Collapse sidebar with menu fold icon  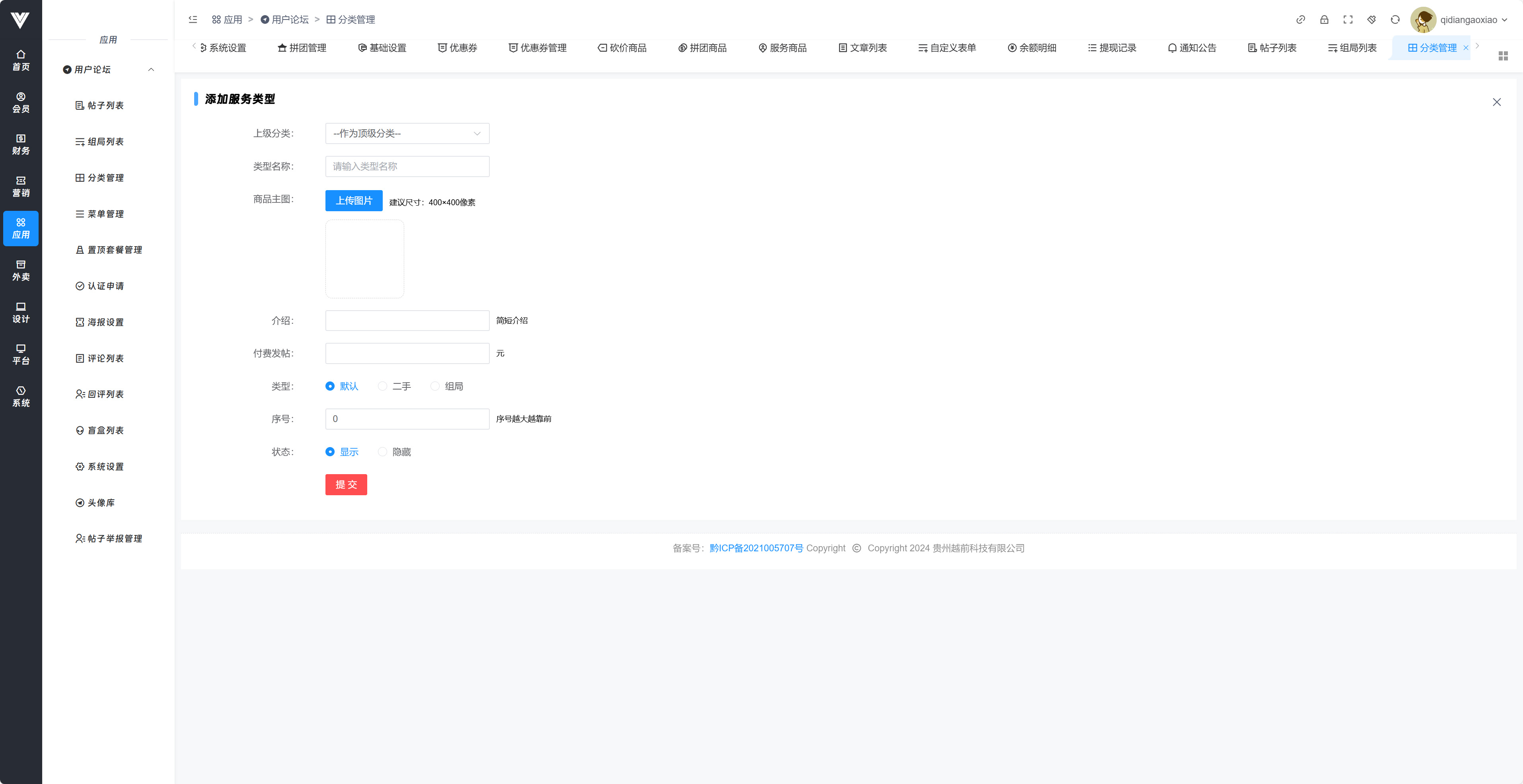193,19
